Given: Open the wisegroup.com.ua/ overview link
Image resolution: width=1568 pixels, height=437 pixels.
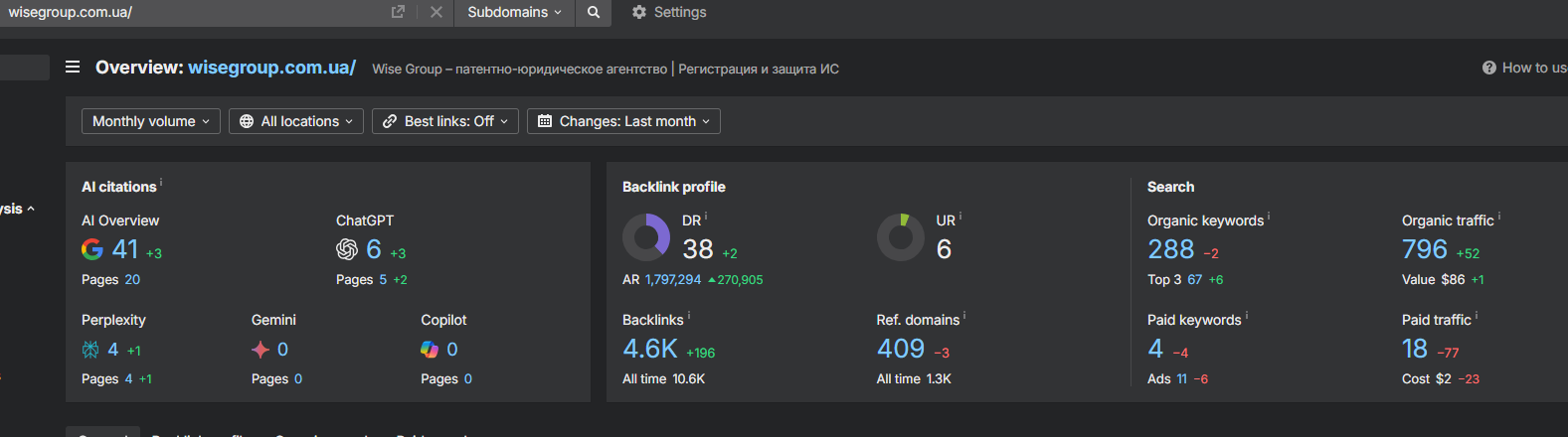Looking at the screenshot, I should click(x=271, y=68).
